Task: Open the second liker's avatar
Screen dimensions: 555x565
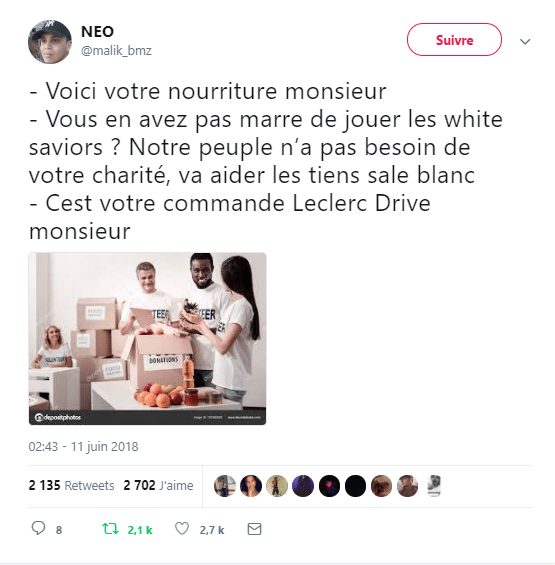Action: (251, 486)
